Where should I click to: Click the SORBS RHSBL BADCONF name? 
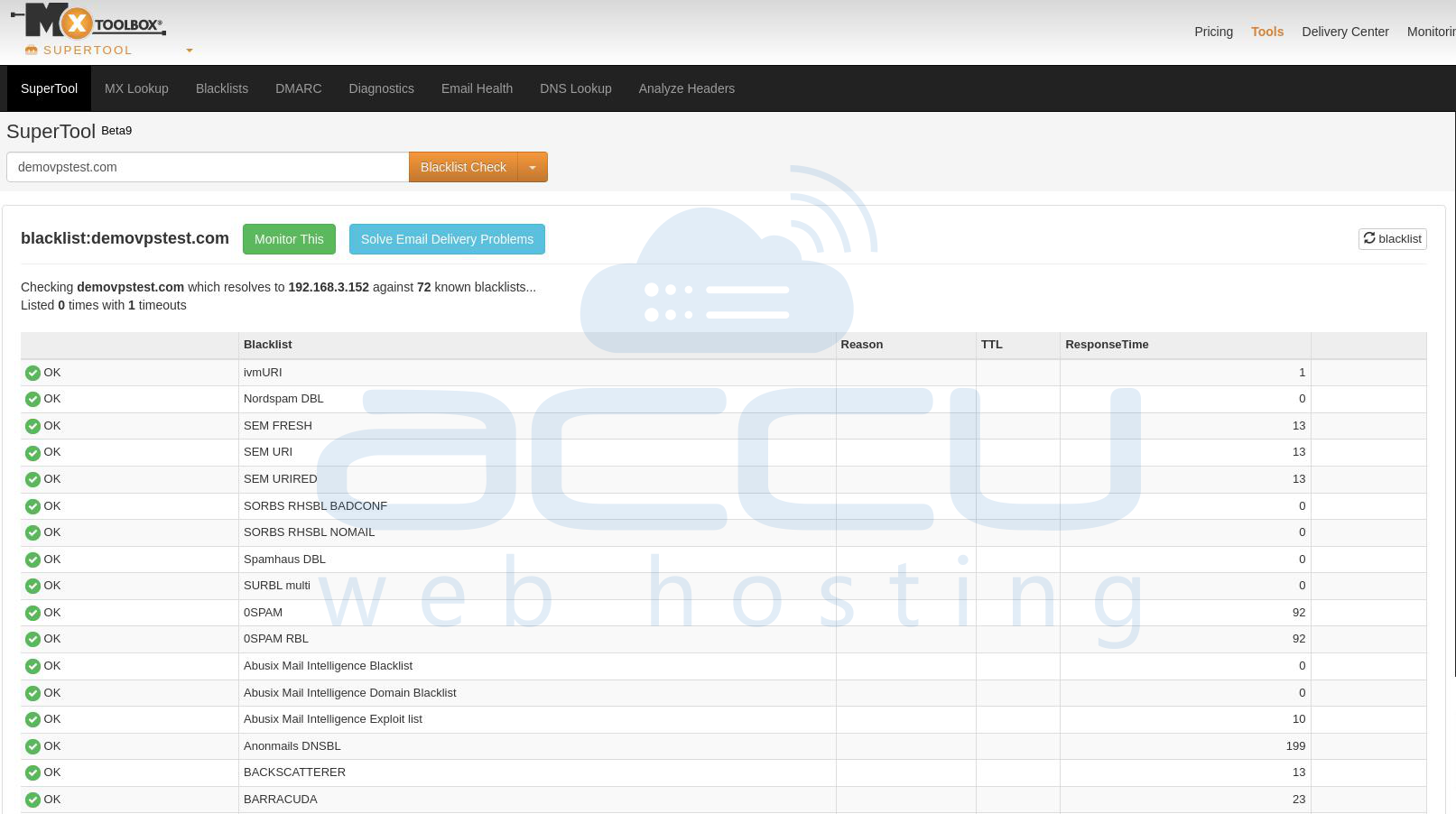[x=315, y=505]
